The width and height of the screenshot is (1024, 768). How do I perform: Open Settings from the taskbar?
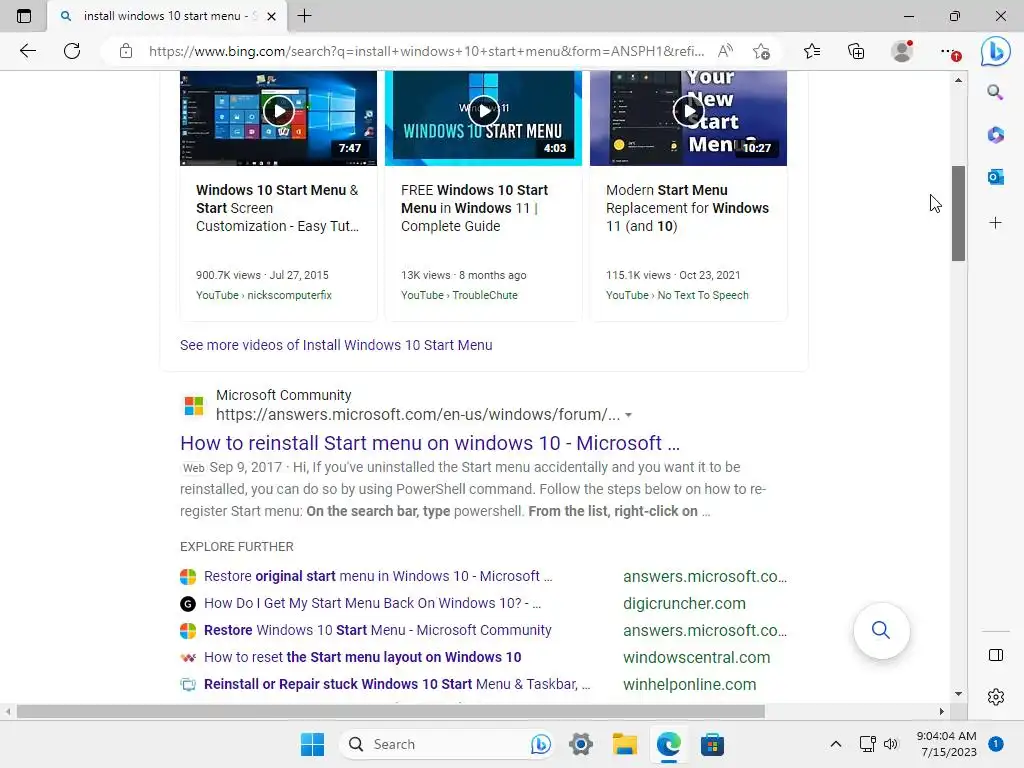[580, 744]
